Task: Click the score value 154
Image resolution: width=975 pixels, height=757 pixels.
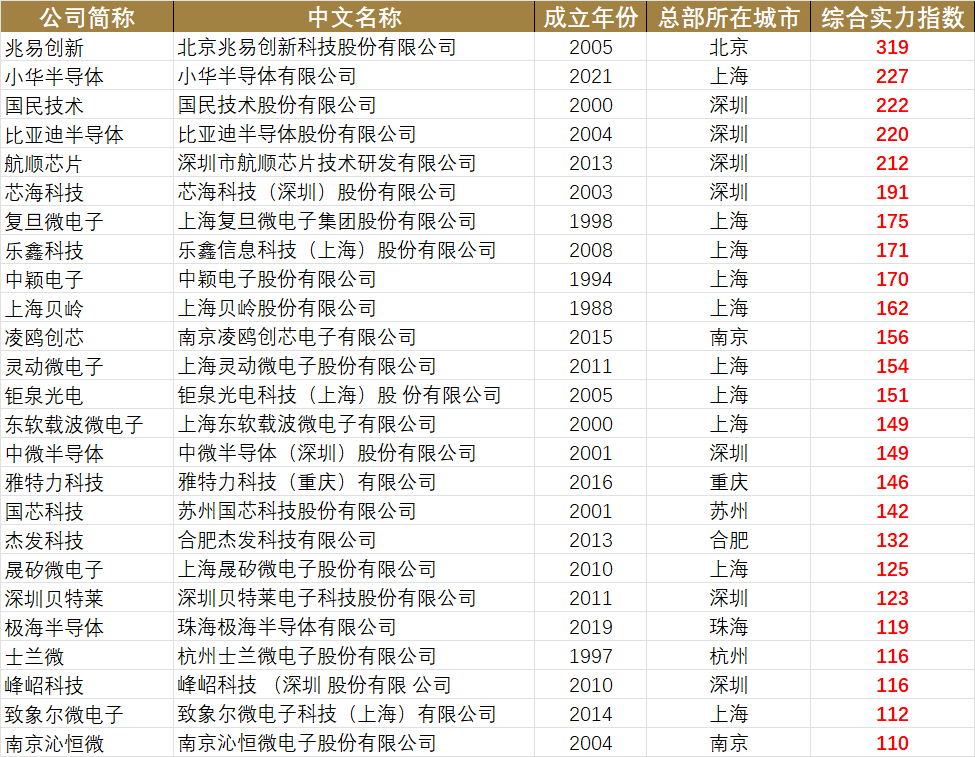Action: click(892, 366)
